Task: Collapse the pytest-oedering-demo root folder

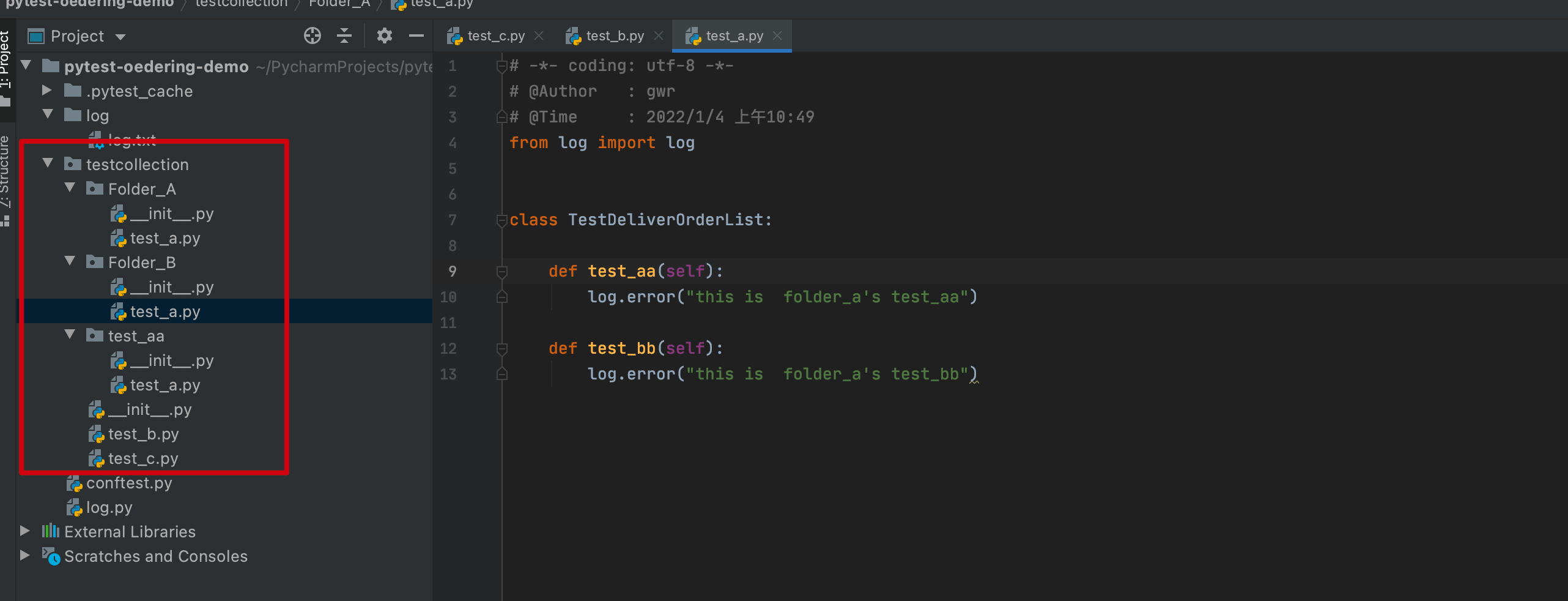Action: pyautogui.click(x=26, y=65)
